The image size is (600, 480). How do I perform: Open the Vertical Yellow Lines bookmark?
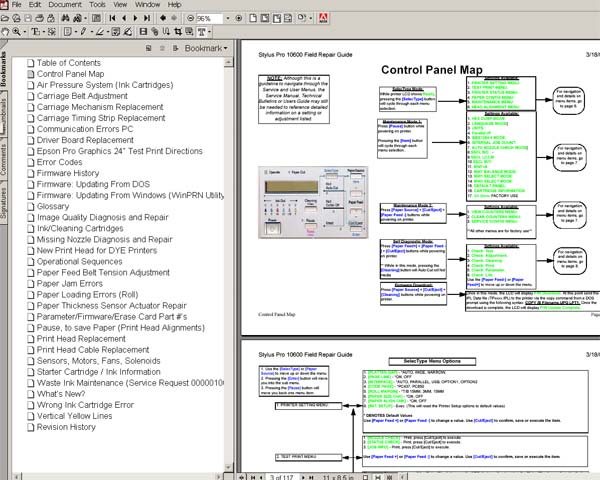74,416
